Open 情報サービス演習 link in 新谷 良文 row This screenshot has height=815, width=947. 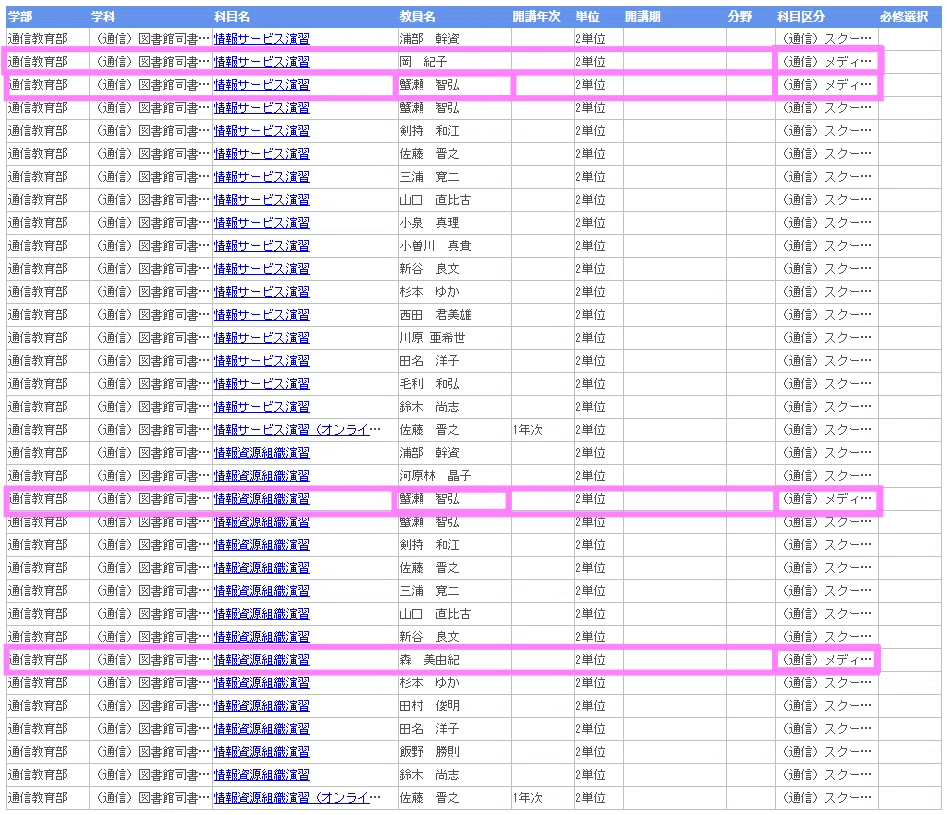coord(262,268)
